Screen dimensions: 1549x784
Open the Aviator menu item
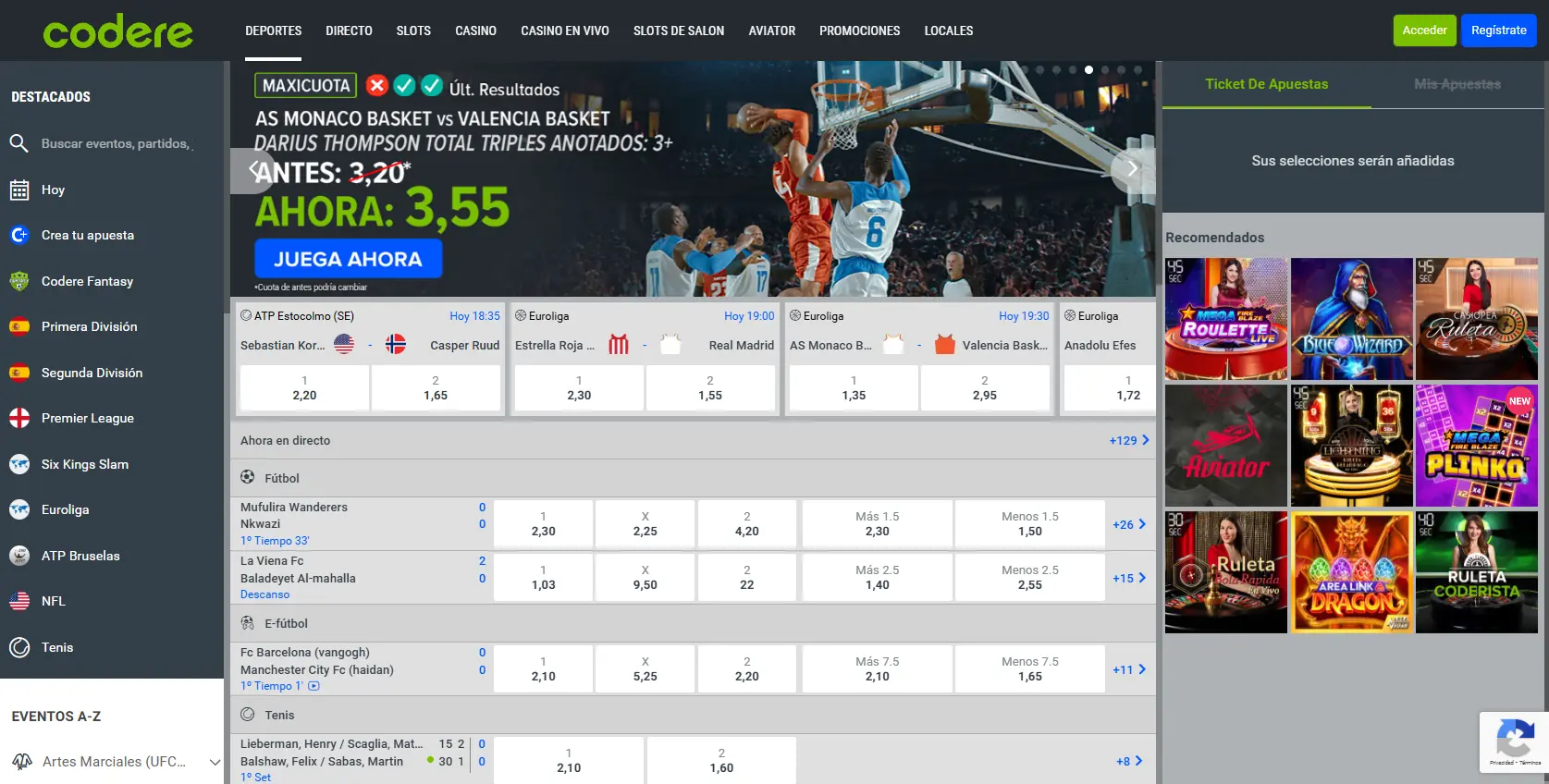tap(772, 31)
